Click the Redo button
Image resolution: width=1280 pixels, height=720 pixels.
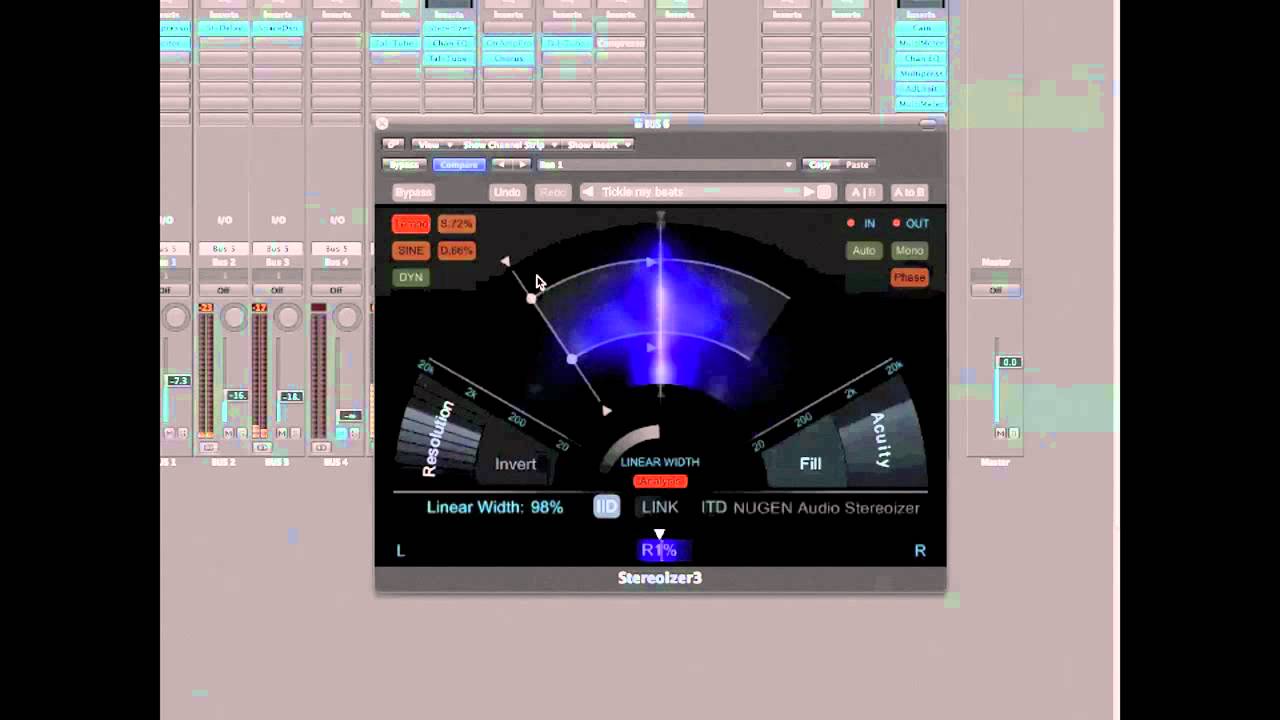(x=552, y=192)
